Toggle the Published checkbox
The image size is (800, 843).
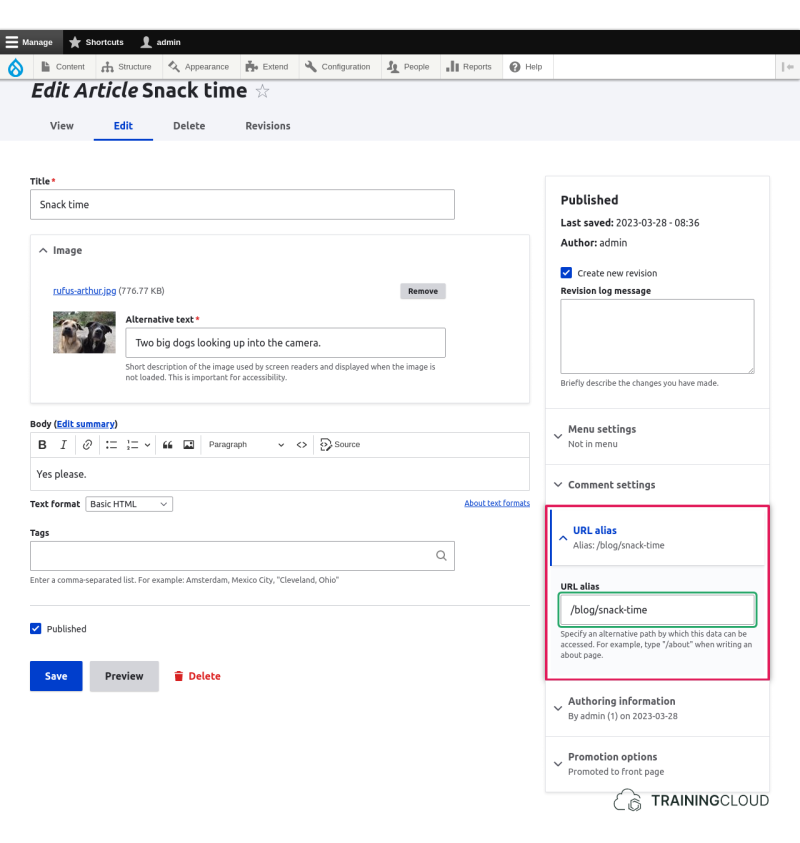pos(35,628)
